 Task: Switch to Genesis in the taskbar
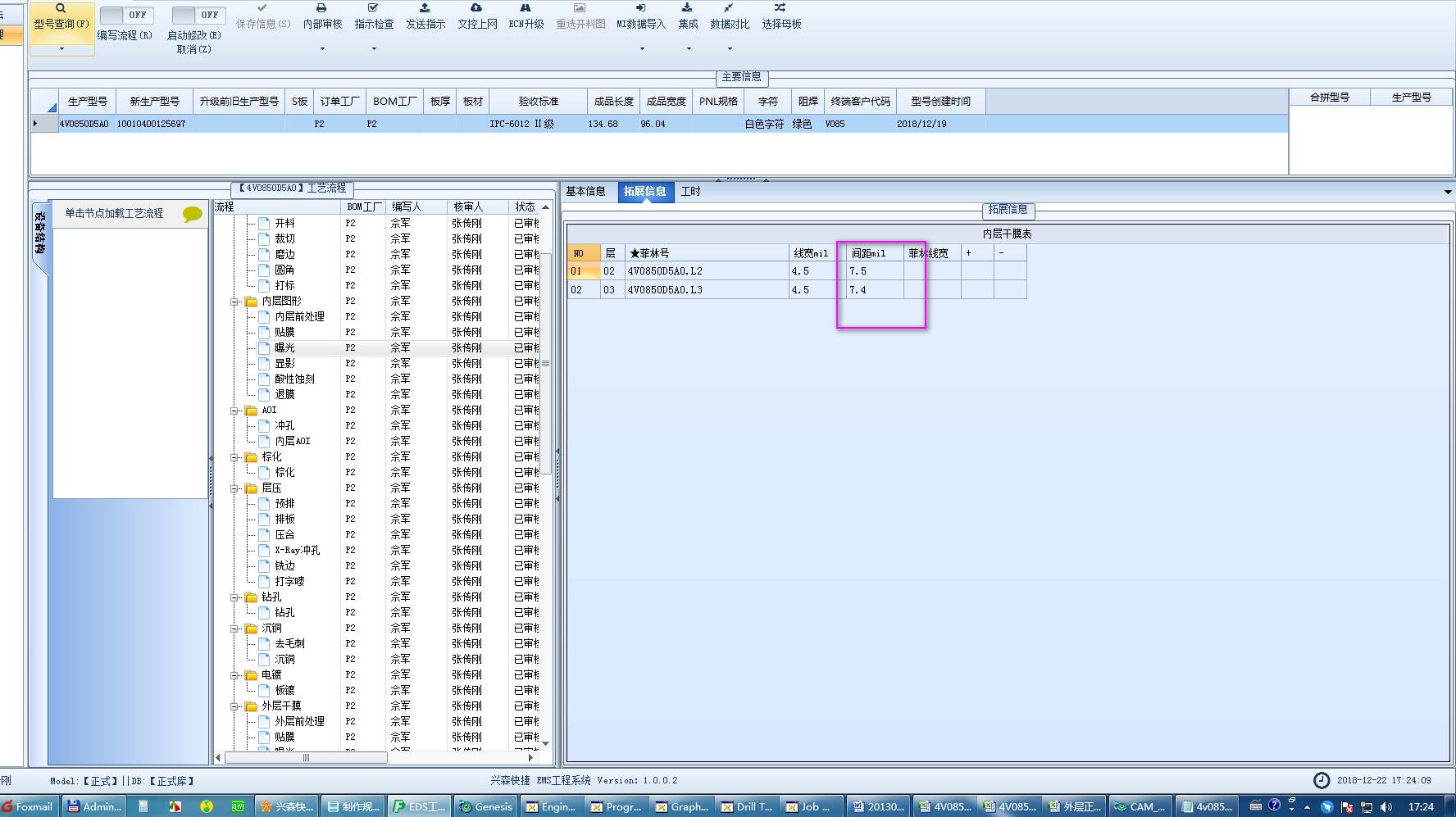485,806
